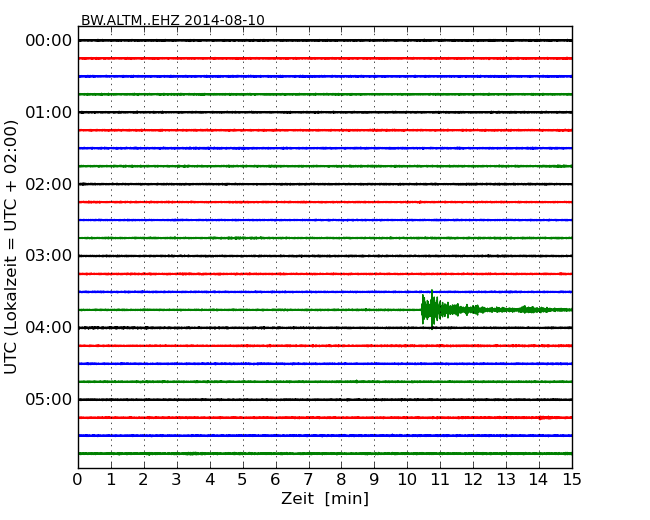Click the x-axis tick label 2
The image size is (650, 520).
click(143, 479)
